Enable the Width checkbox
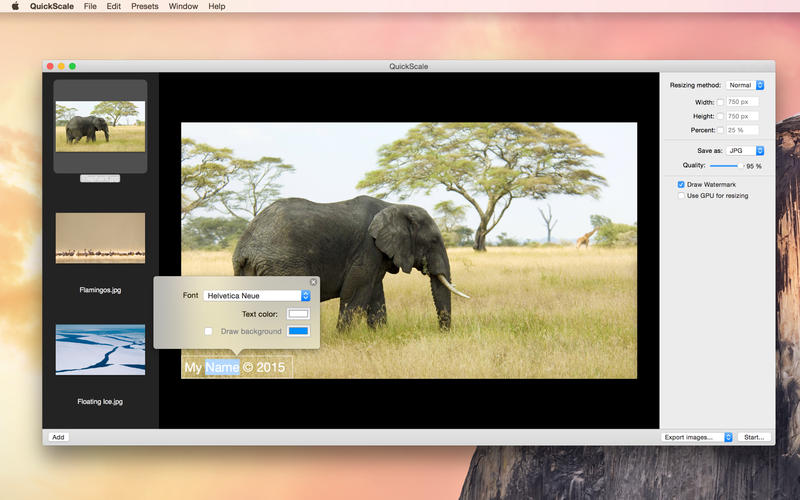 pos(720,102)
